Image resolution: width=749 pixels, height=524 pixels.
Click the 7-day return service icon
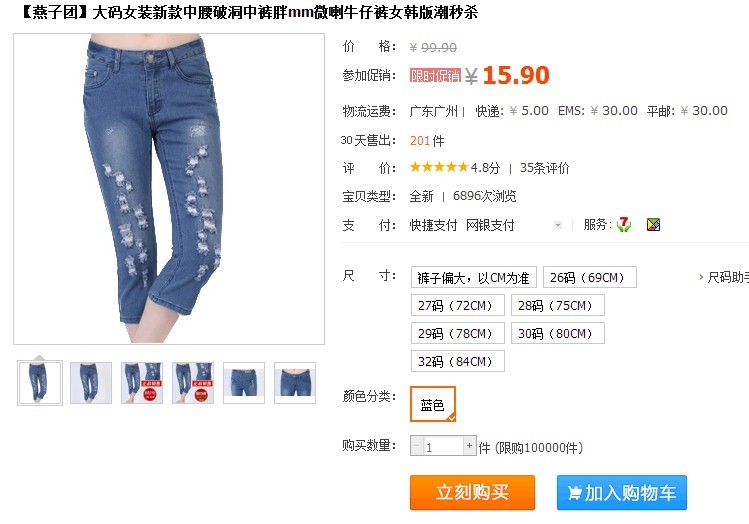tap(623, 224)
